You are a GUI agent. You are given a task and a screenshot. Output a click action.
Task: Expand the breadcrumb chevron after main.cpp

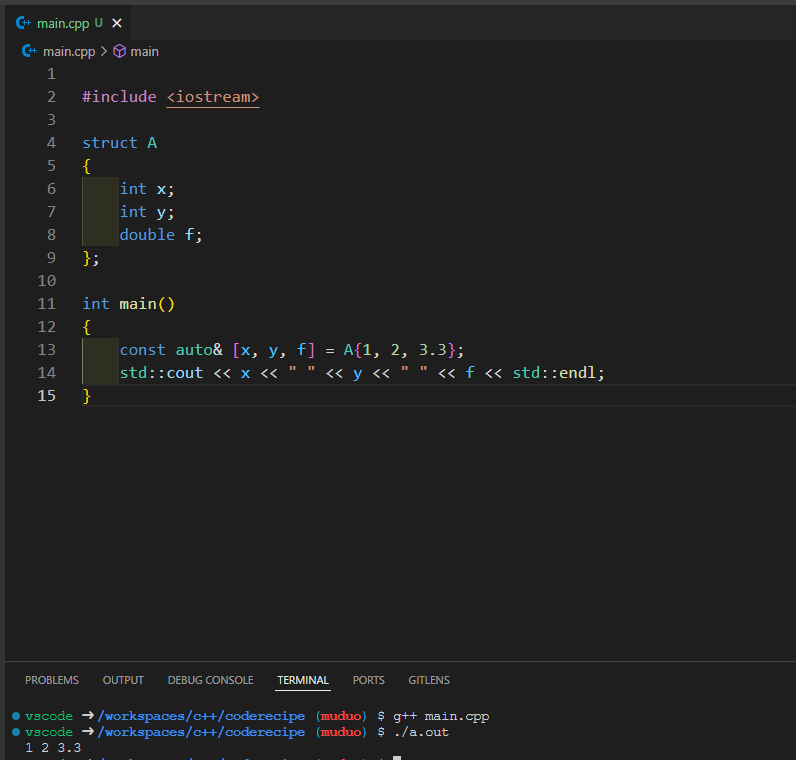click(104, 51)
